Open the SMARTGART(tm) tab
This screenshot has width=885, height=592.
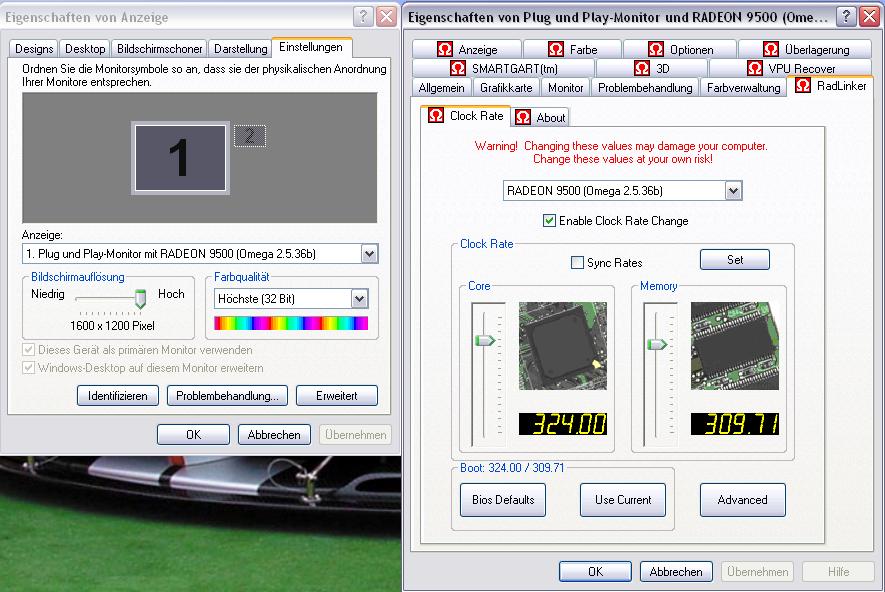pos(503,68)
